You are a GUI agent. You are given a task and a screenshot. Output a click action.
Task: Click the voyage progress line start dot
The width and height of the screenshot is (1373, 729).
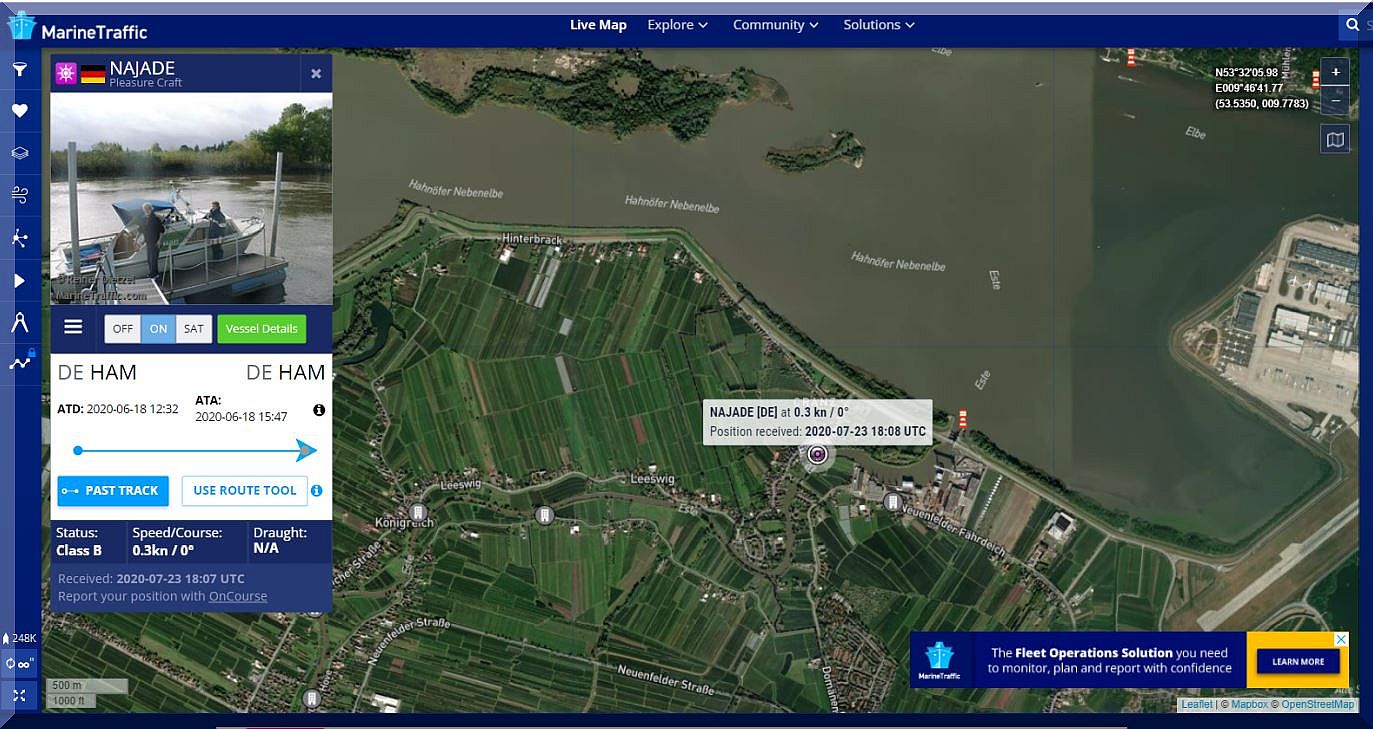pos(78,451)
